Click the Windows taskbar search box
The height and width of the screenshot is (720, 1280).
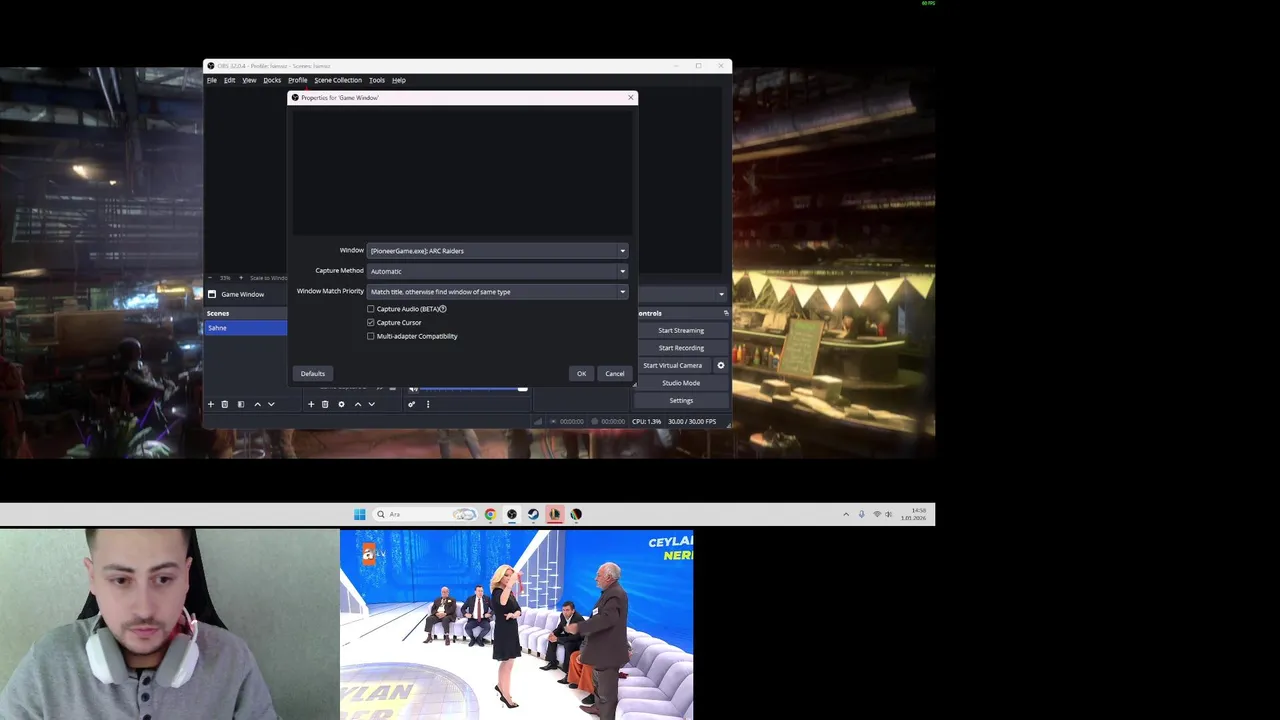(x=425, y=514)
